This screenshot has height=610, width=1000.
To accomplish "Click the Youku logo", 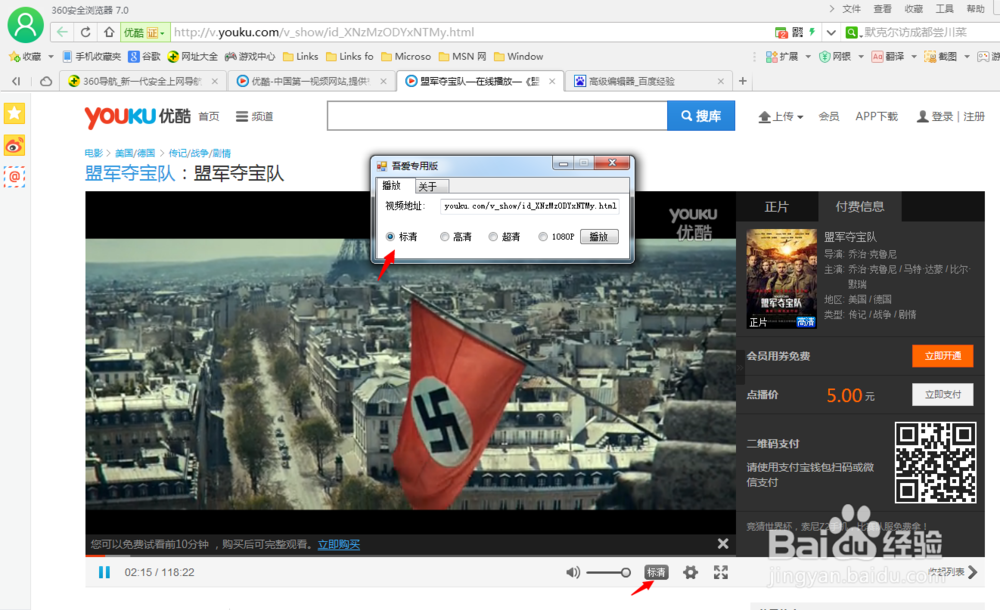I will (x=137, y=116).
